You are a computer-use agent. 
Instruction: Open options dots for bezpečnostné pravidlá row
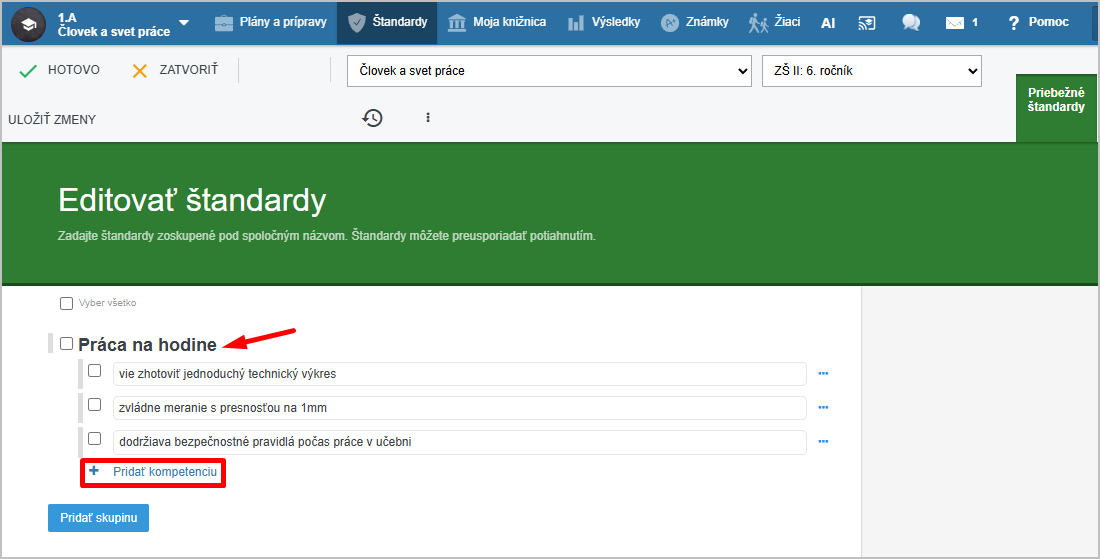point(824,441)
